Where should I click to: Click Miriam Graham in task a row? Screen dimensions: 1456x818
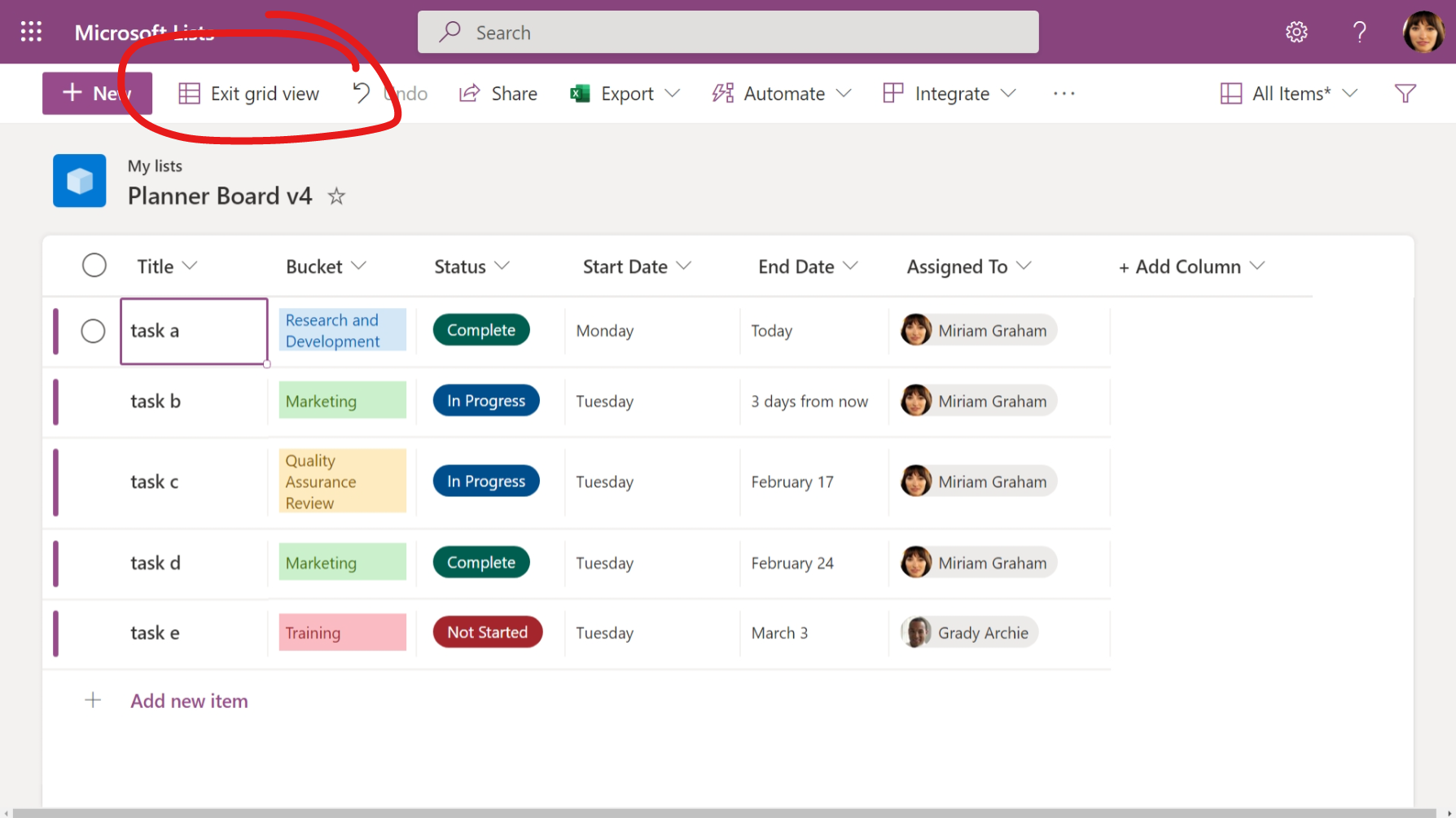(978, 330)
